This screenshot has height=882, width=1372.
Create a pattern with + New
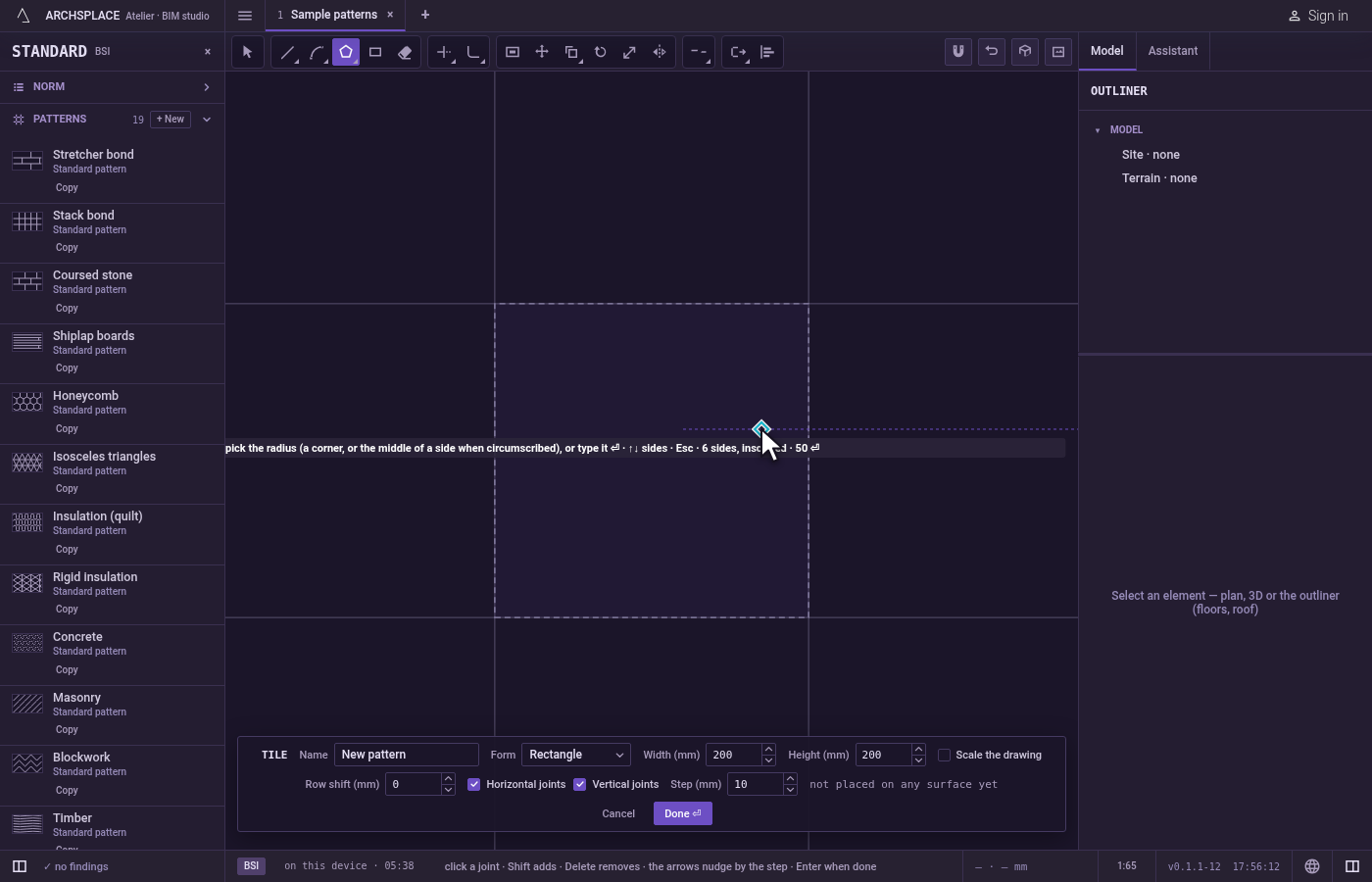(171, 120)
